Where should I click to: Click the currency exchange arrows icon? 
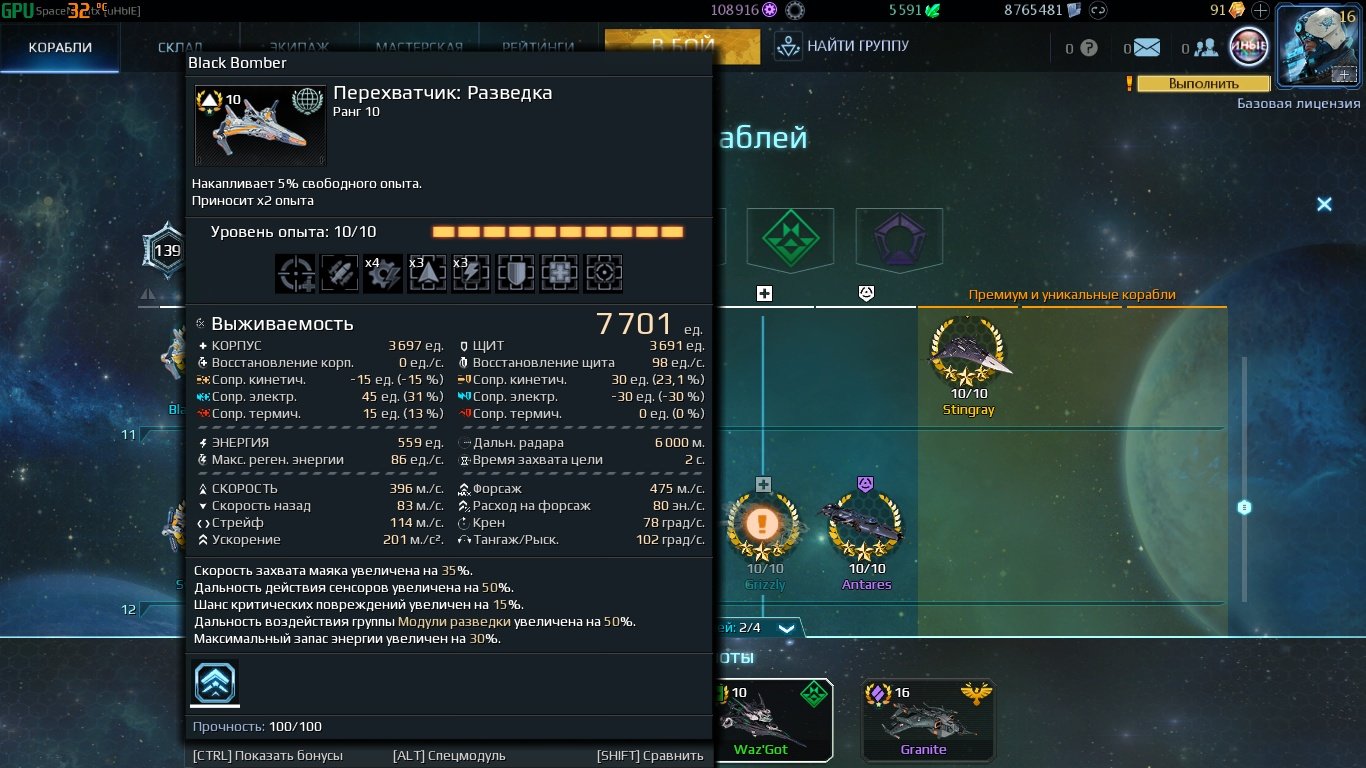pyautogui.click(x=1098, y=11)
